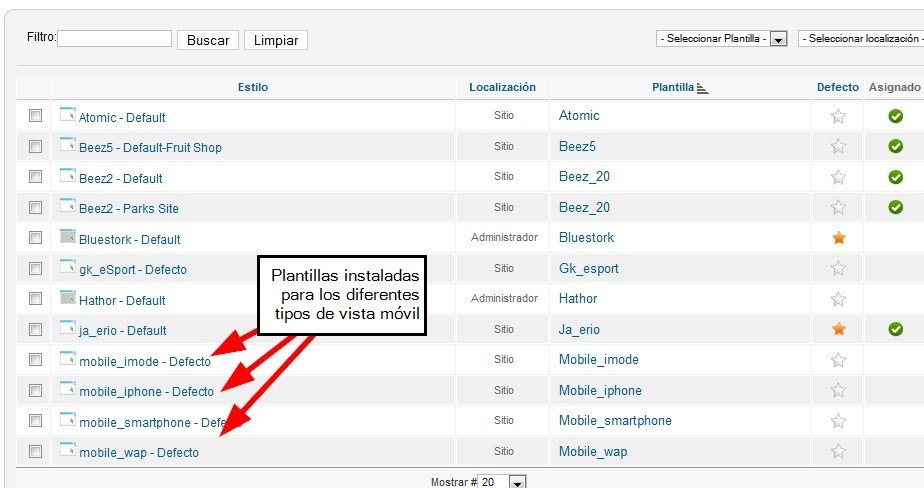Click preview icon beside Atomic - Default
The width and height of the screenshot is (924, 488).
[x=68, y=114]
